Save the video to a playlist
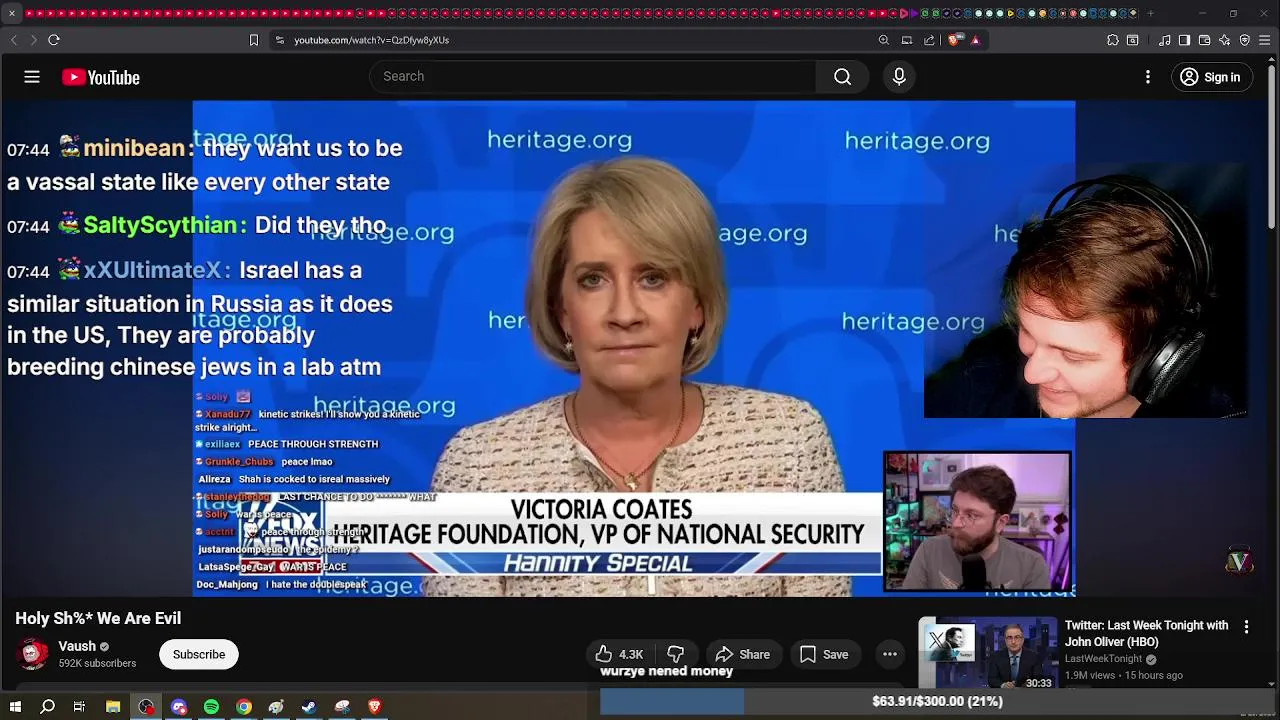The image size is (1280, 720). click(x=824, y=655)
